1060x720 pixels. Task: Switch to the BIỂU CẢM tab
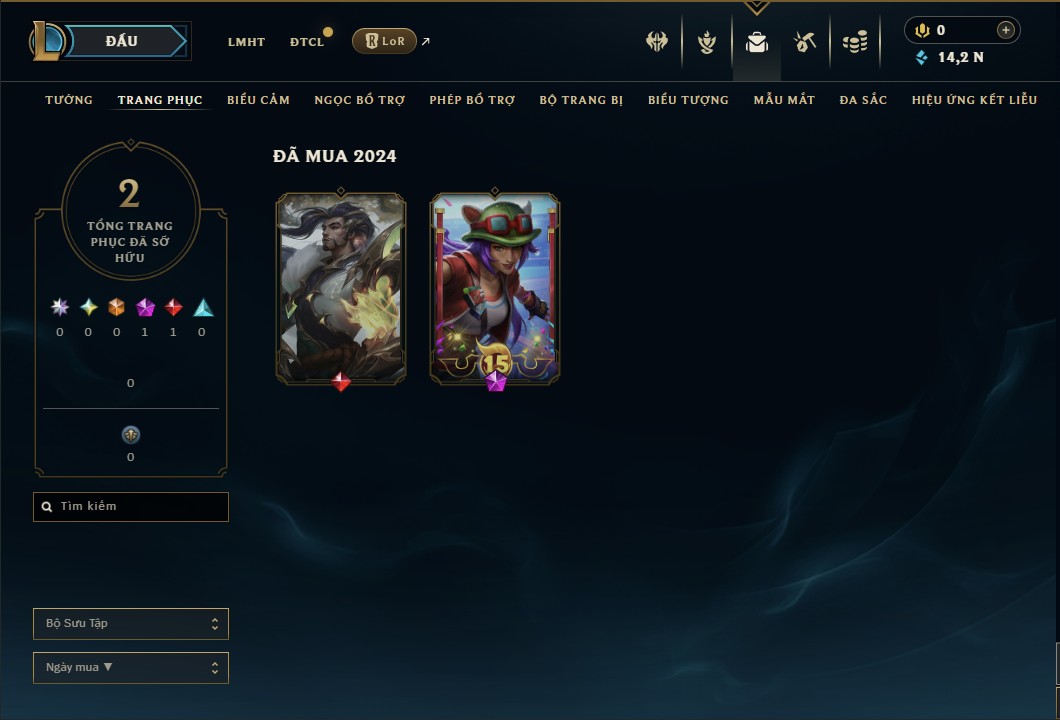pyautogui.click(x=258, y=99)
